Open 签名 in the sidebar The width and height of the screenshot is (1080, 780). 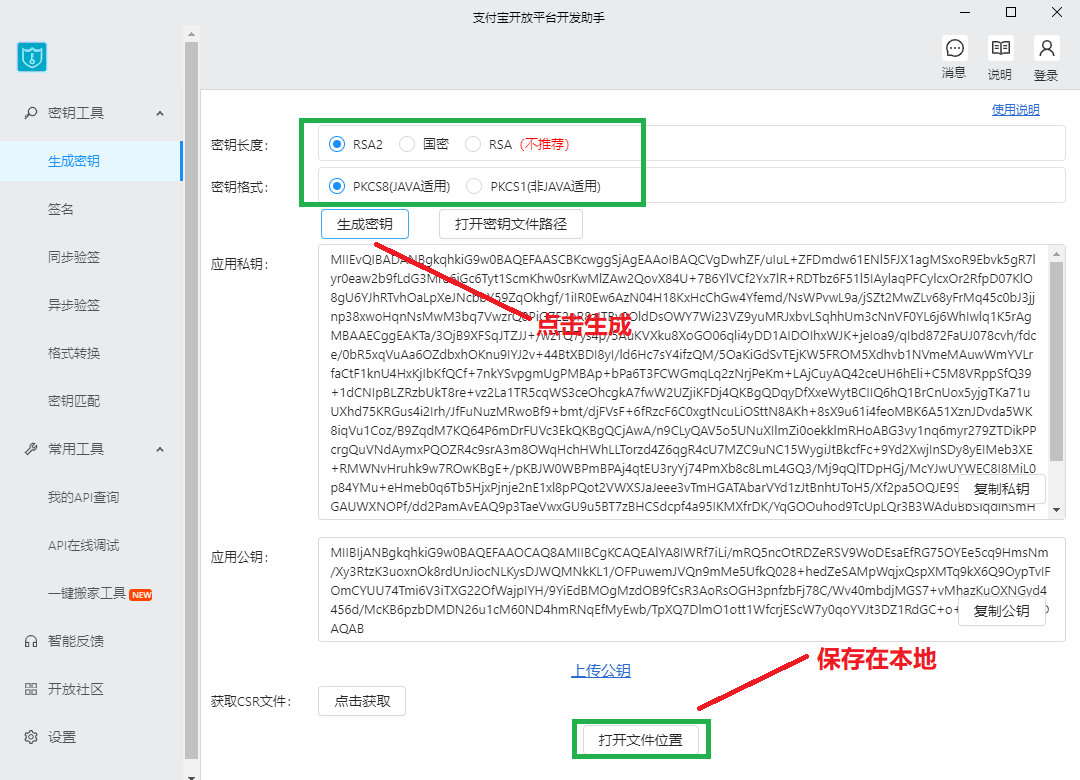[x=61, y=209]
